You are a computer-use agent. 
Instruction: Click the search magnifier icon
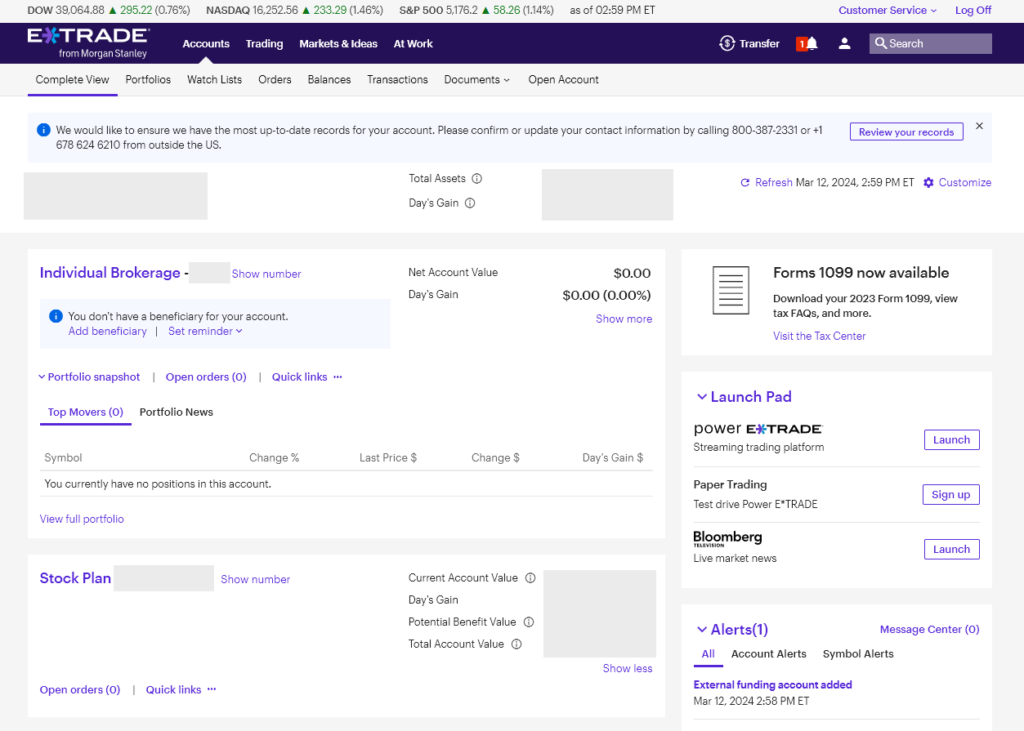(880, 43)
